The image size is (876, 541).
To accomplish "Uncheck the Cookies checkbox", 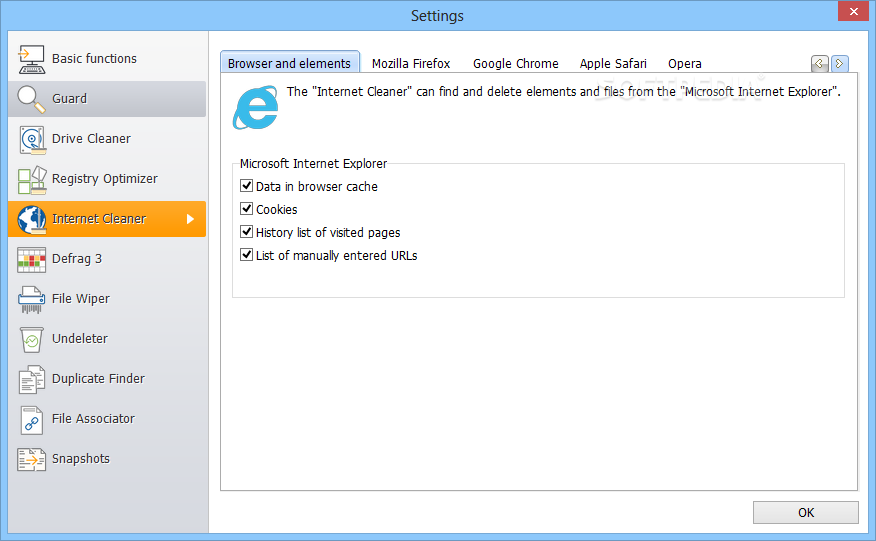I will (x=246, y=208).
